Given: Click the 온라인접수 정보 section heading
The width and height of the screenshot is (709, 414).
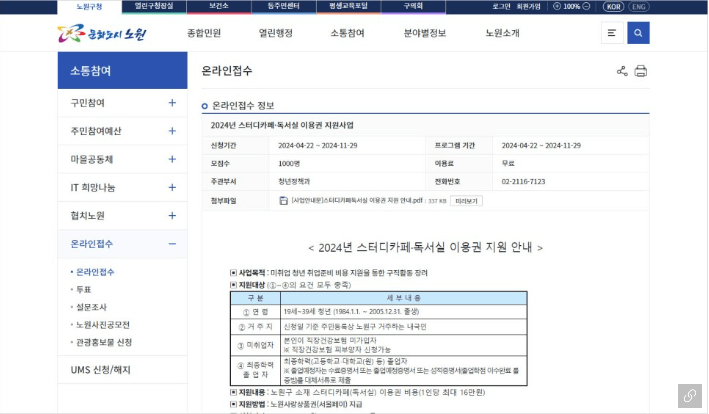Looking at the screenshot, I should tap(243, 106).
